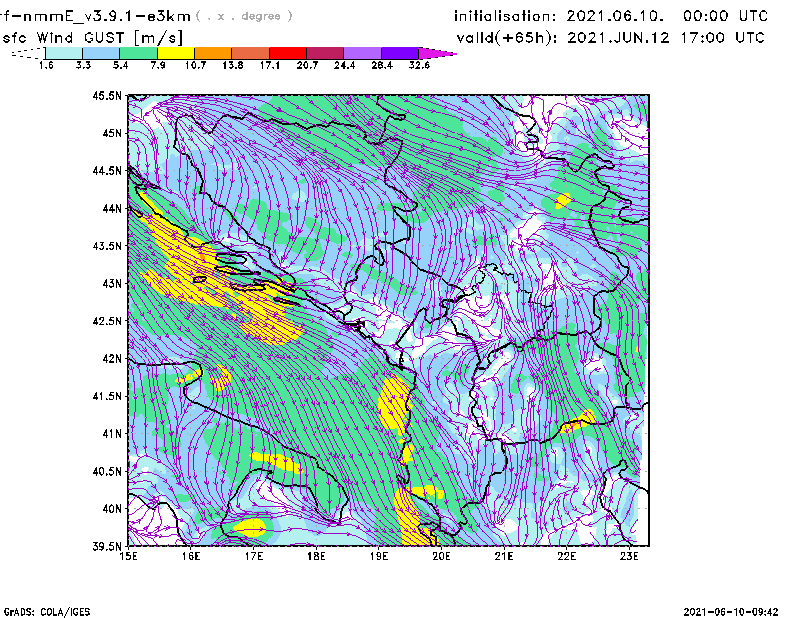Click legend value '7.9'
The width and height of the screenshot is (800, 618).
tap(158, 65)
